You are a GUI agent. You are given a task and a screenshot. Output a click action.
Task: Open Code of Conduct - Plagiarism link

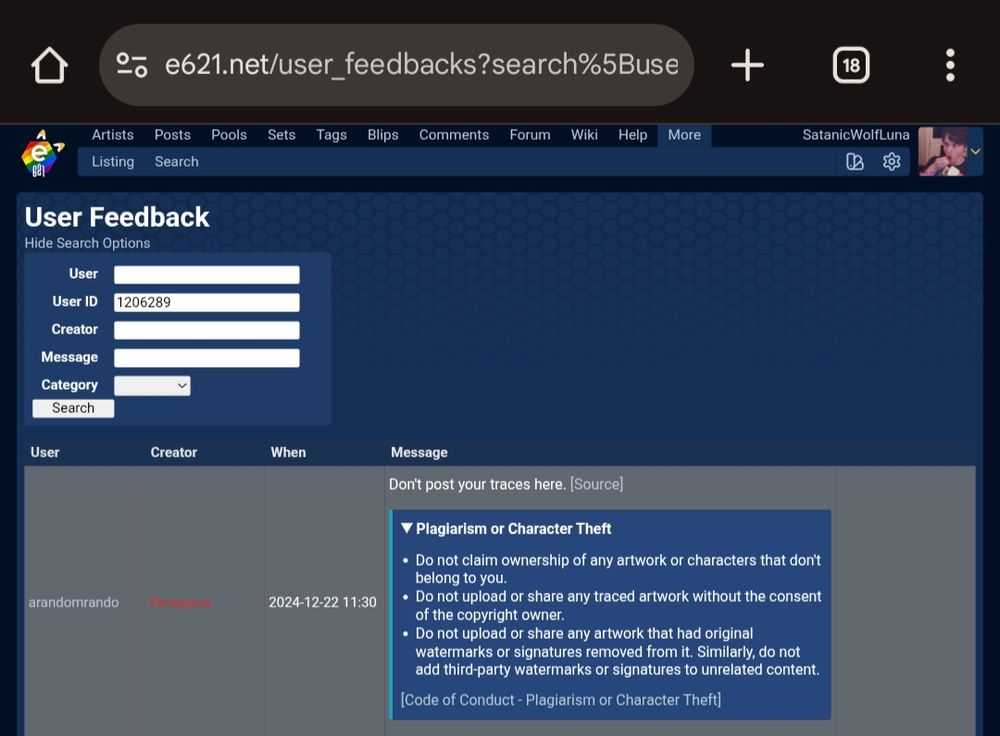pos(561,700)
